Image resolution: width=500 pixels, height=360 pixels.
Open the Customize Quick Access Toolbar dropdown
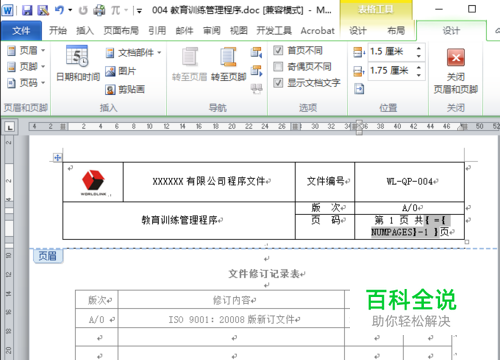coord(139,11)
